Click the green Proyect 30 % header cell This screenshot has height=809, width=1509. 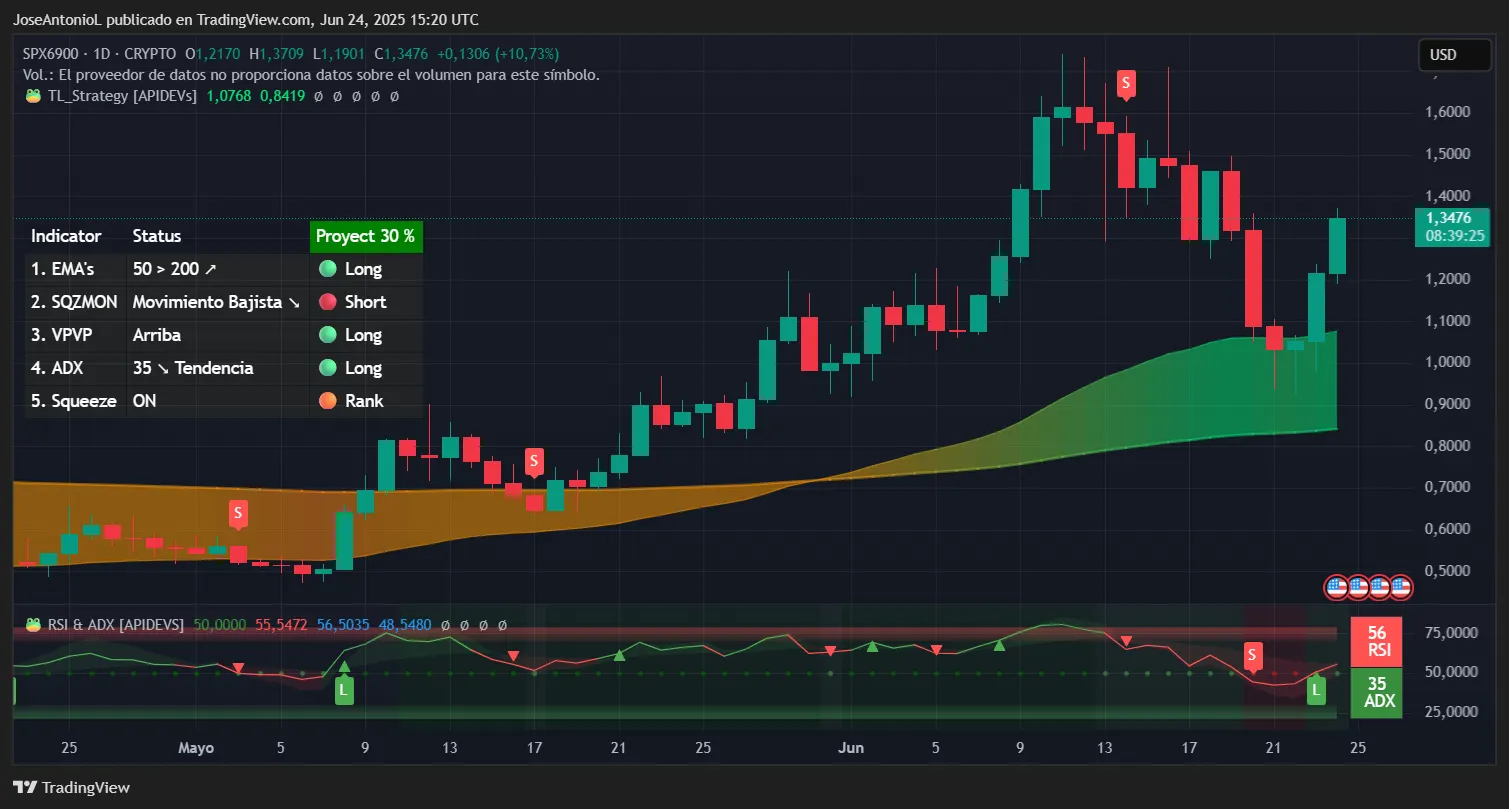[x=365, y=236]
